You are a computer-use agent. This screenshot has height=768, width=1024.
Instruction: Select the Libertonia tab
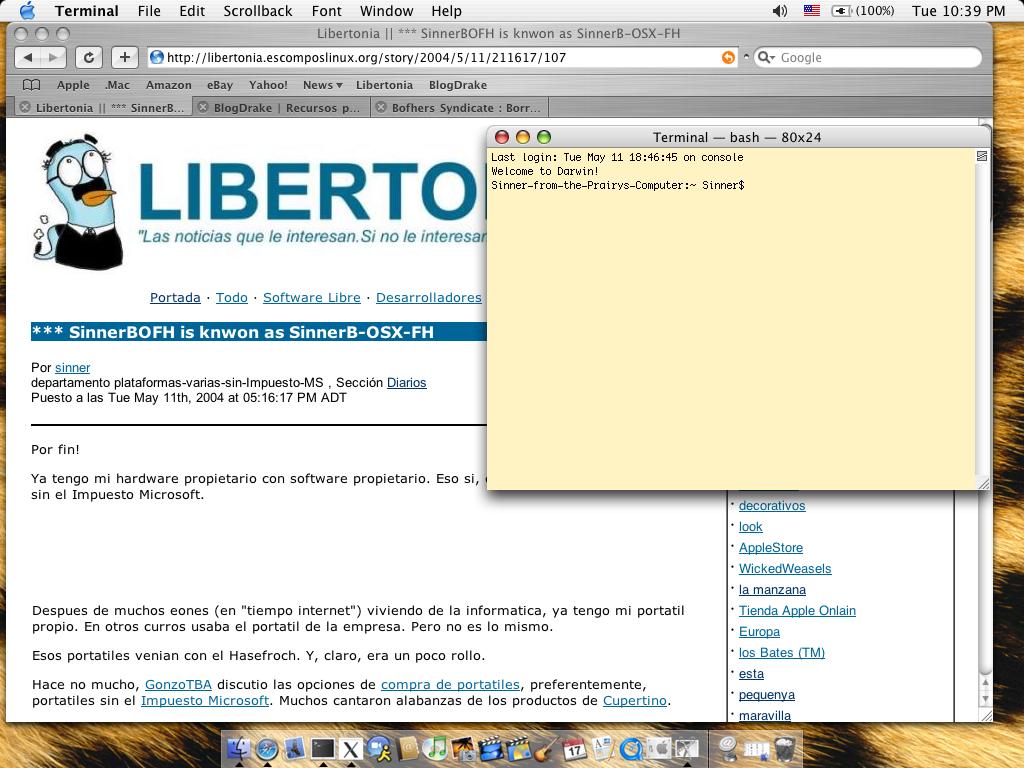coord(110,108)
